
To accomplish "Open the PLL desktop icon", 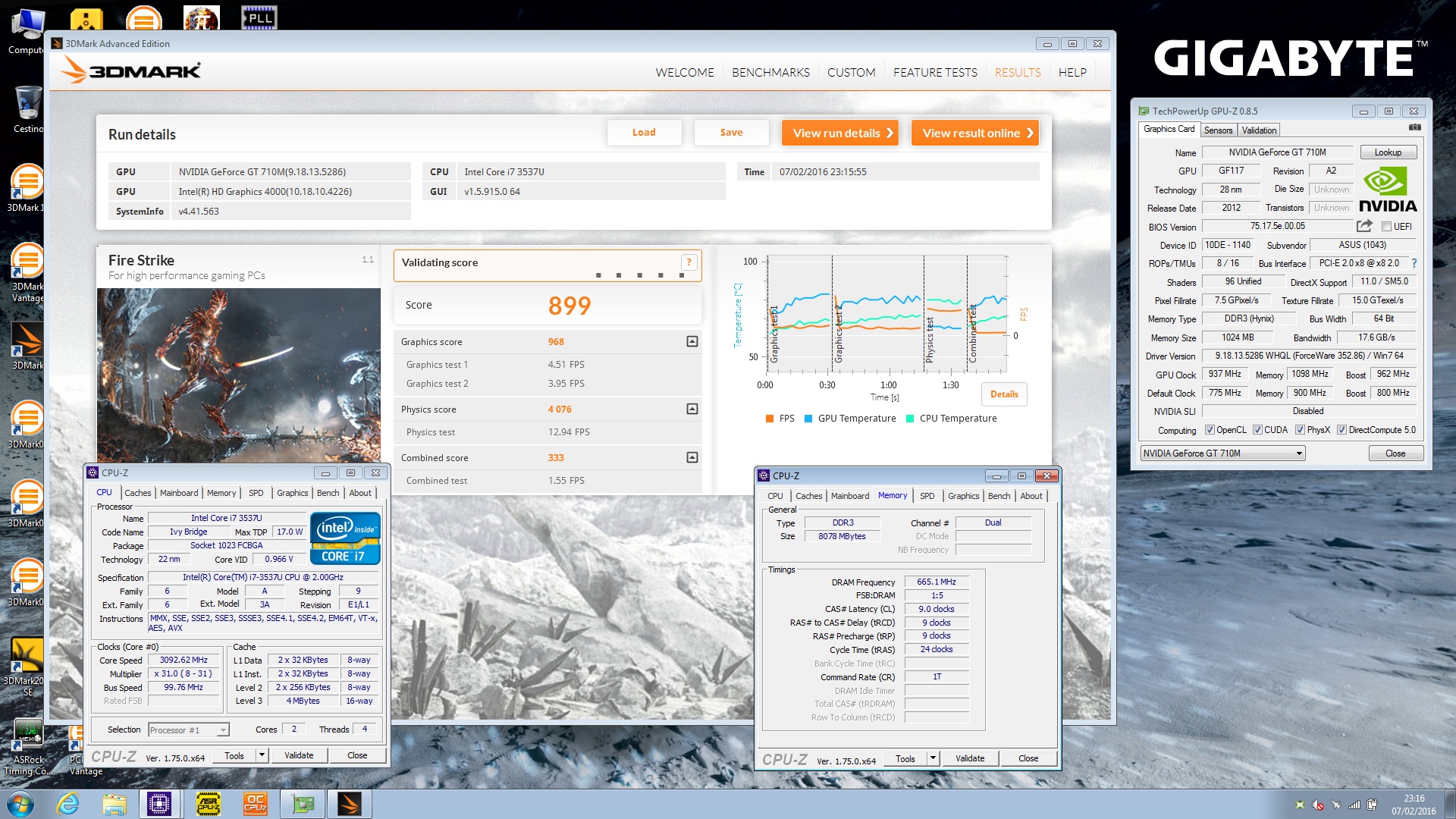I will tap(259, 18).
